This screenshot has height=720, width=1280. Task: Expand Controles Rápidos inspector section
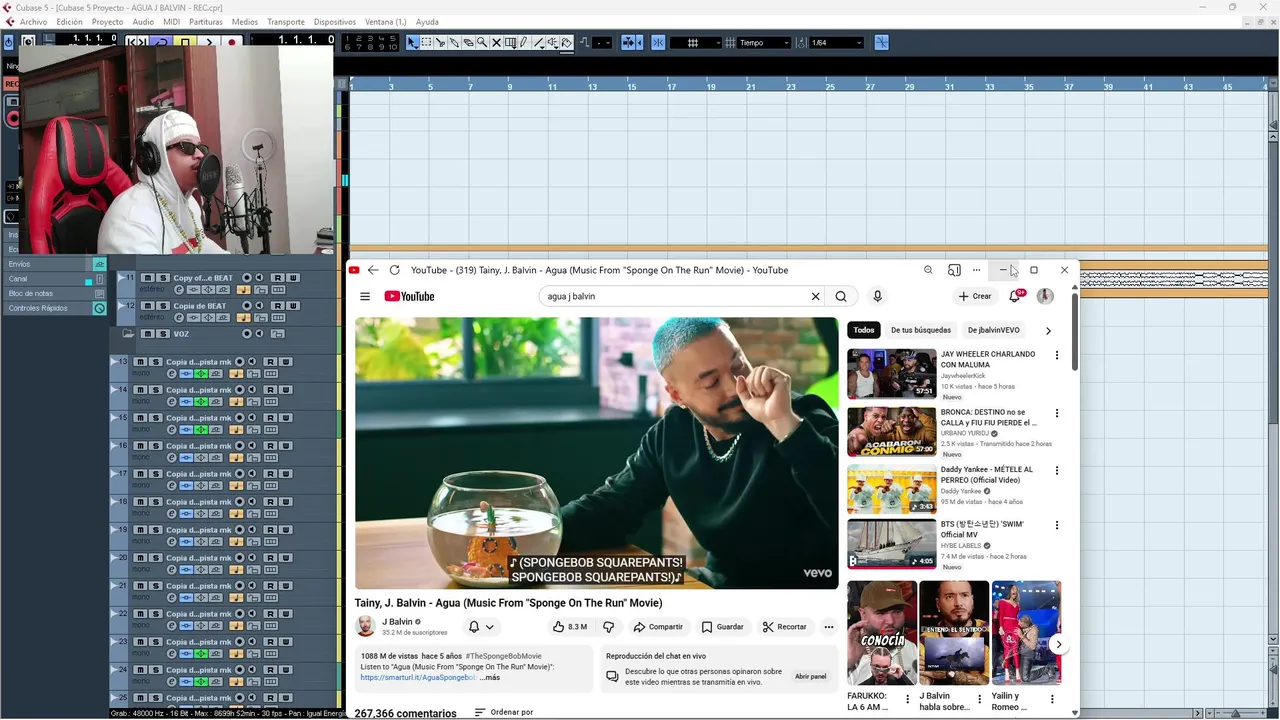click(x=56, y=308)
